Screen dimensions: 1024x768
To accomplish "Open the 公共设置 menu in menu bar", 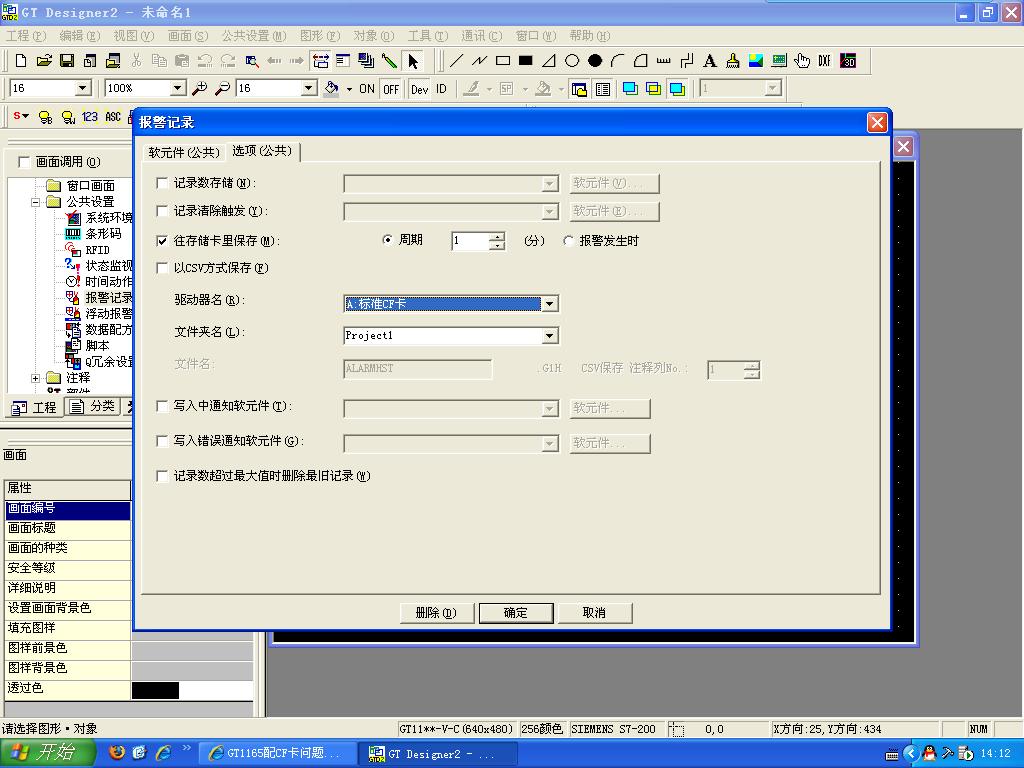I will pos(252,36).
